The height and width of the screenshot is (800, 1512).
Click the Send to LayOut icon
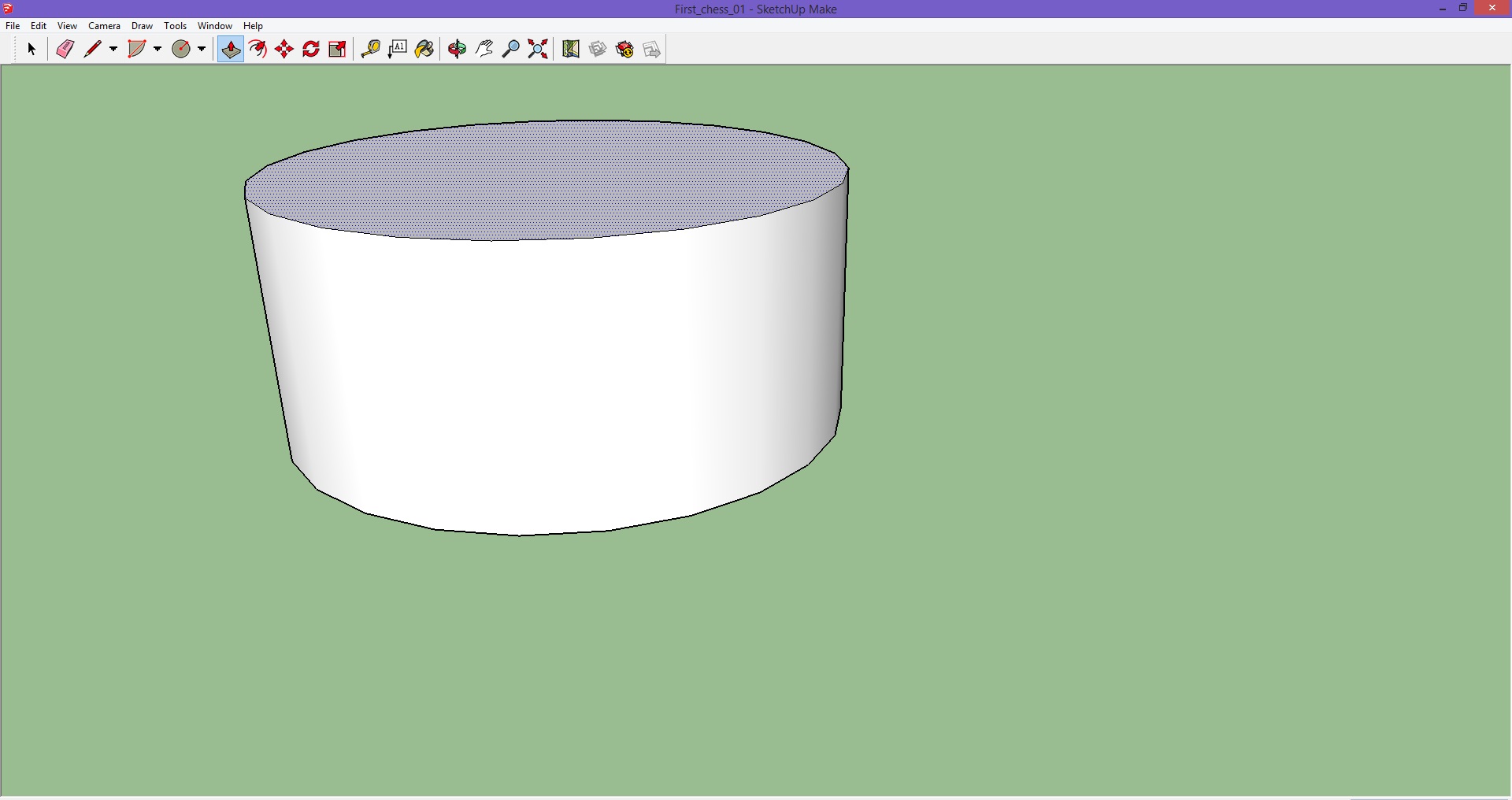tap(652, 50)
